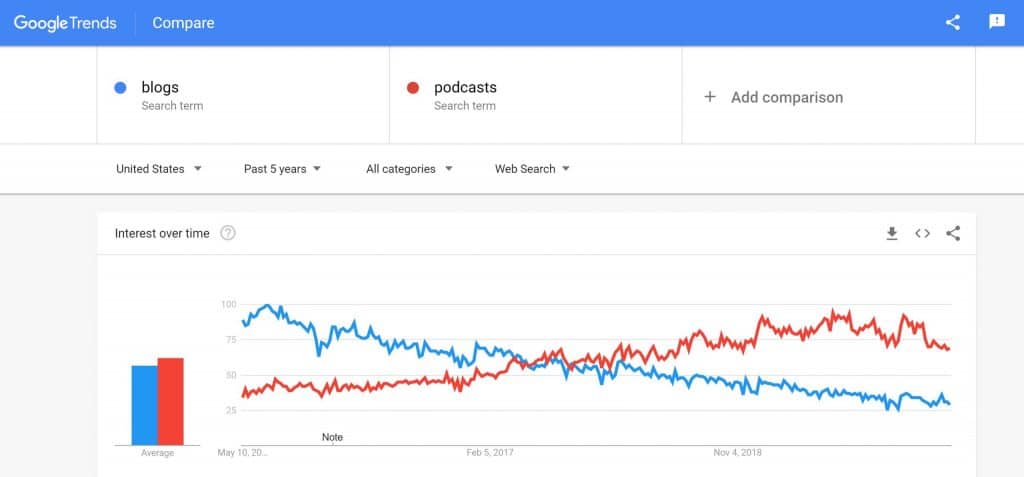Open the Past 5 years time dropdown
Screen dimensions: 1024x477
(x=283, y=169)
